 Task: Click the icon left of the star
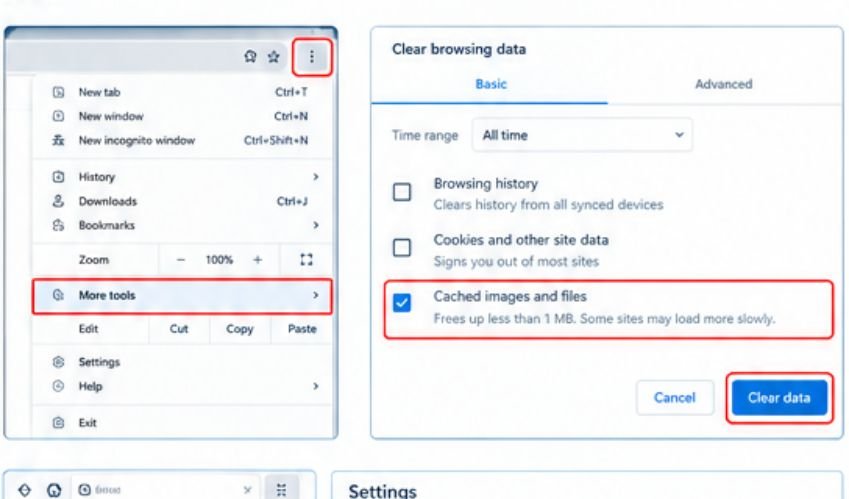tap(250, 56)
